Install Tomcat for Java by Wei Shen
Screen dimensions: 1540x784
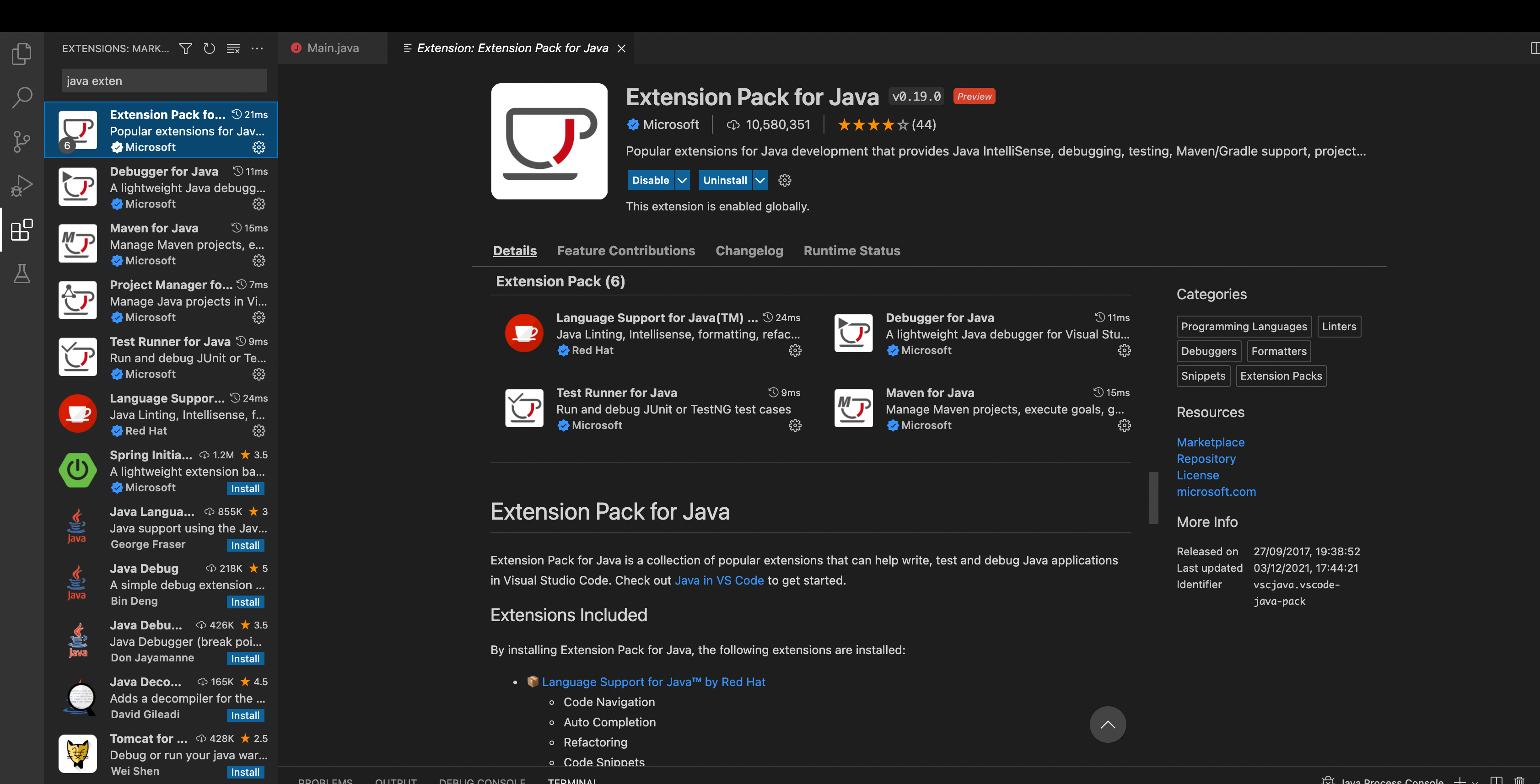(245, 773)
